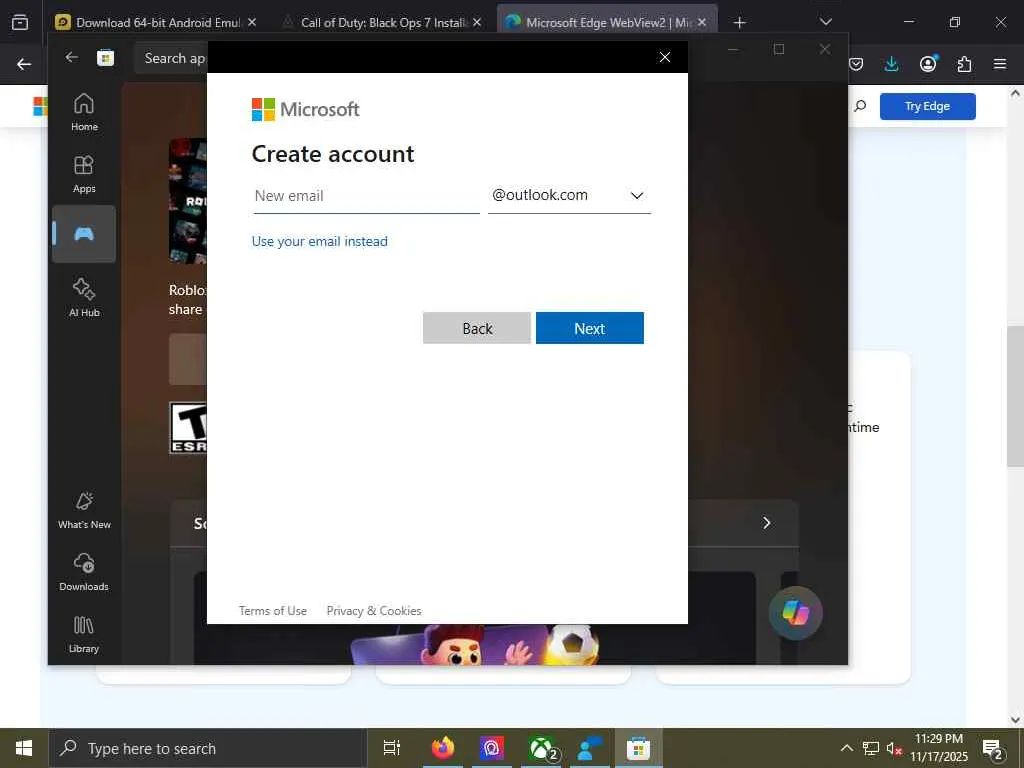Image resolution: width=1024 pixels, height=768 pixels.
Task: Open Downloads in Store sidebar
Action: [84, 572]
